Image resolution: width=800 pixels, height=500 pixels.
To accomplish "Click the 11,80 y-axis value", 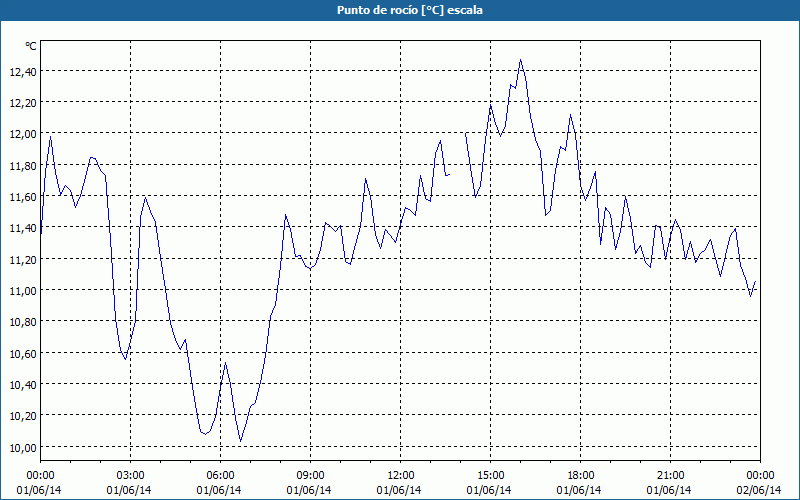I will [x=23, y=166].
